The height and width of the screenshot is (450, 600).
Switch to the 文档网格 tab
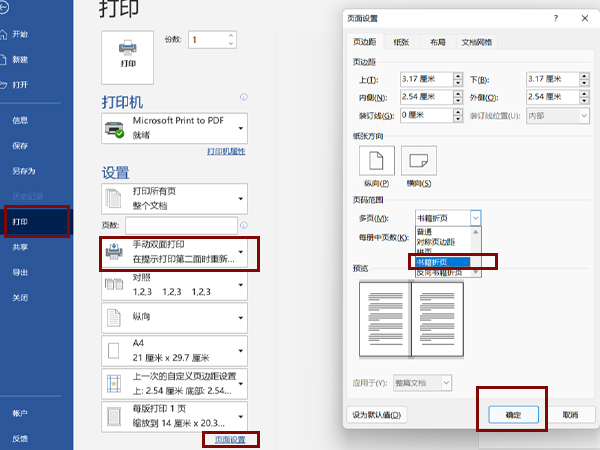click(x=475, y=42)
